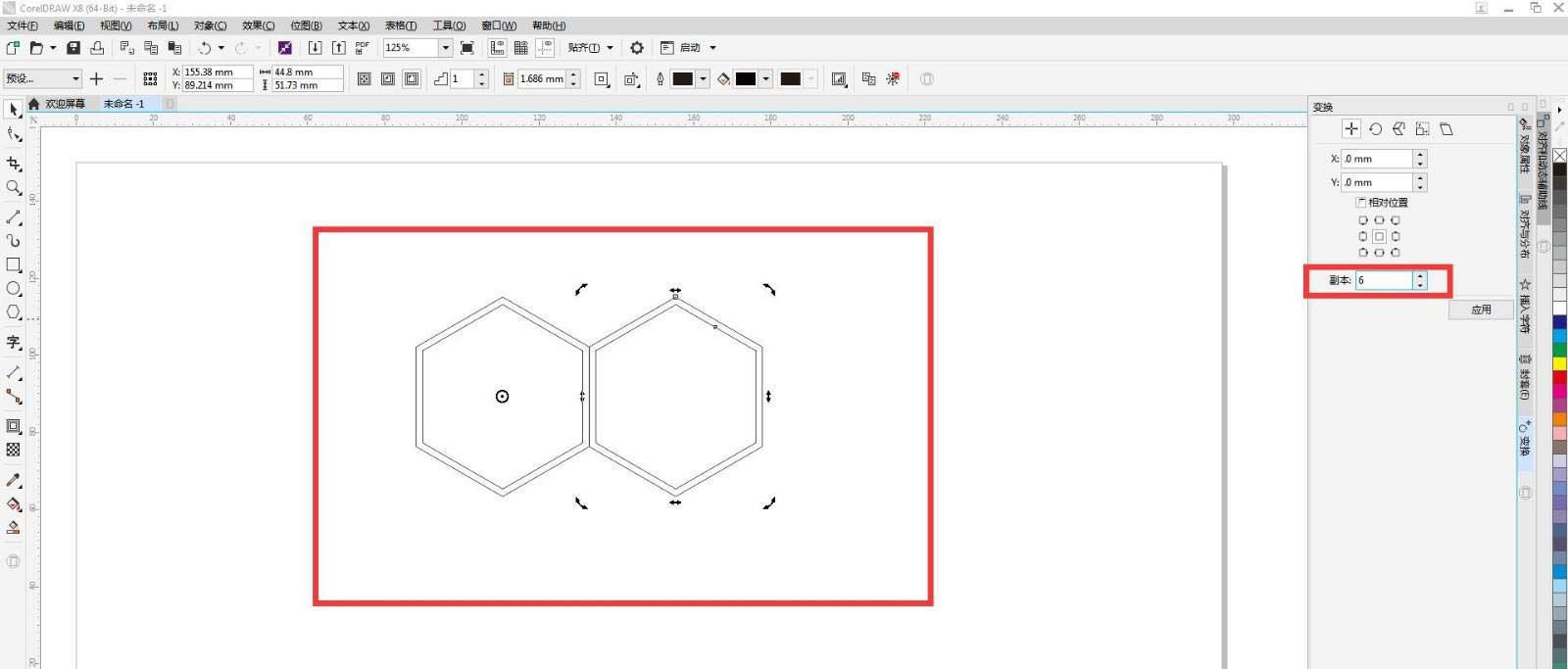
Task: Click the Options gear icon
Action: (637, 47)
